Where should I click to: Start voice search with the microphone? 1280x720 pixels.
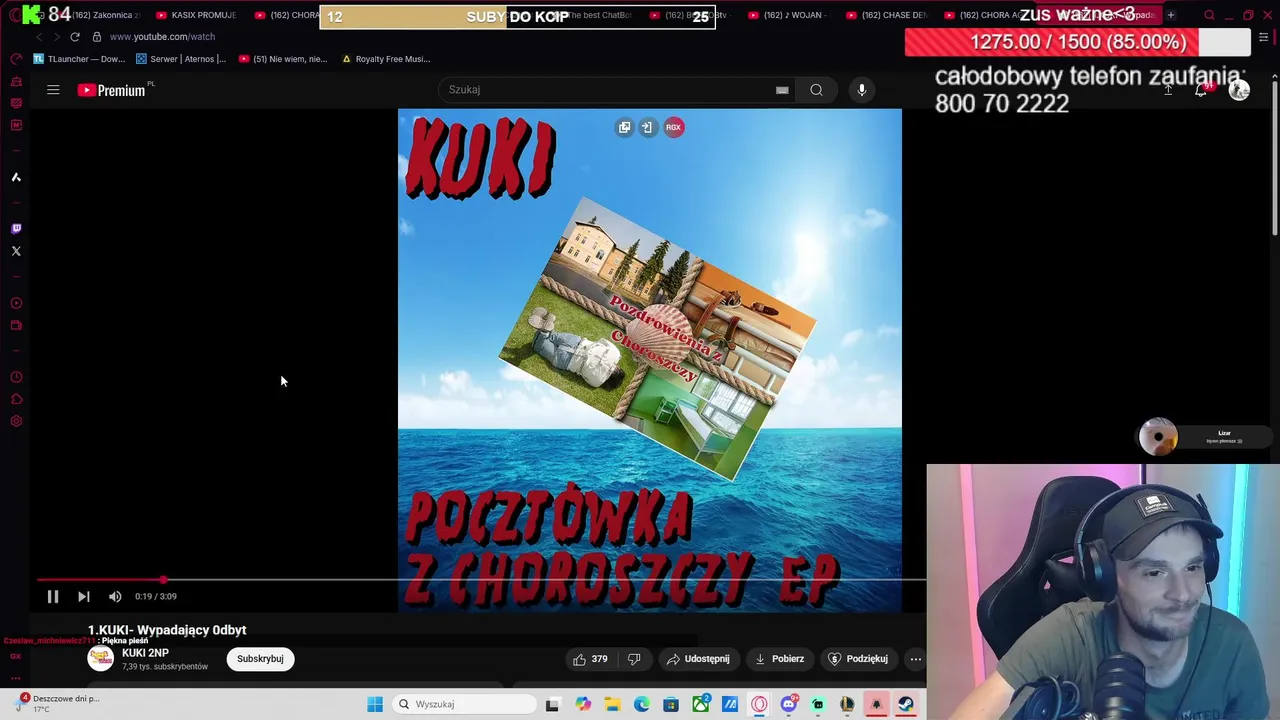pyautogui.click(x=861, y=90)
